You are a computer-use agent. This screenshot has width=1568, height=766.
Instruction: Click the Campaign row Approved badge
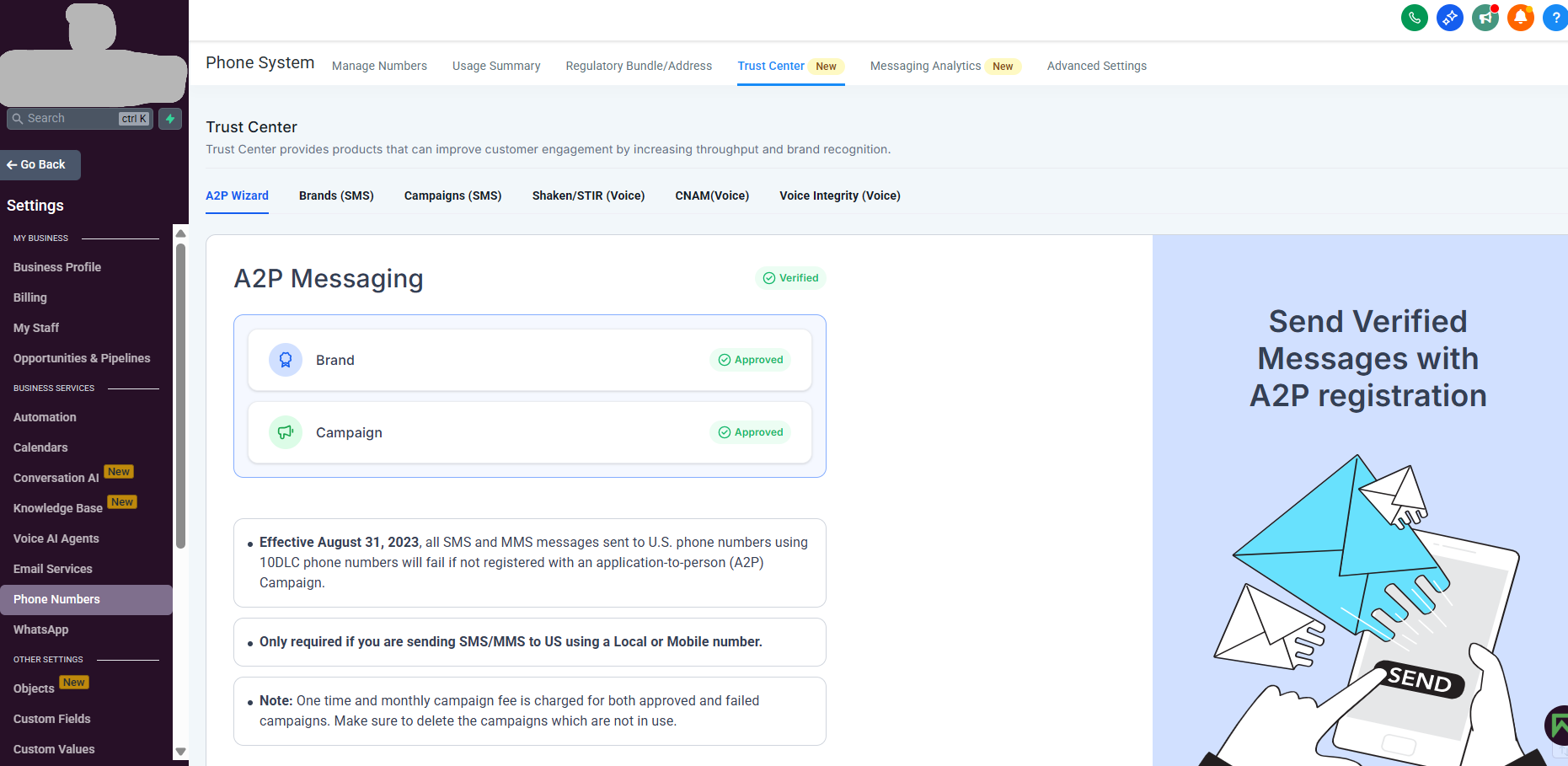(x=750, y=432)
